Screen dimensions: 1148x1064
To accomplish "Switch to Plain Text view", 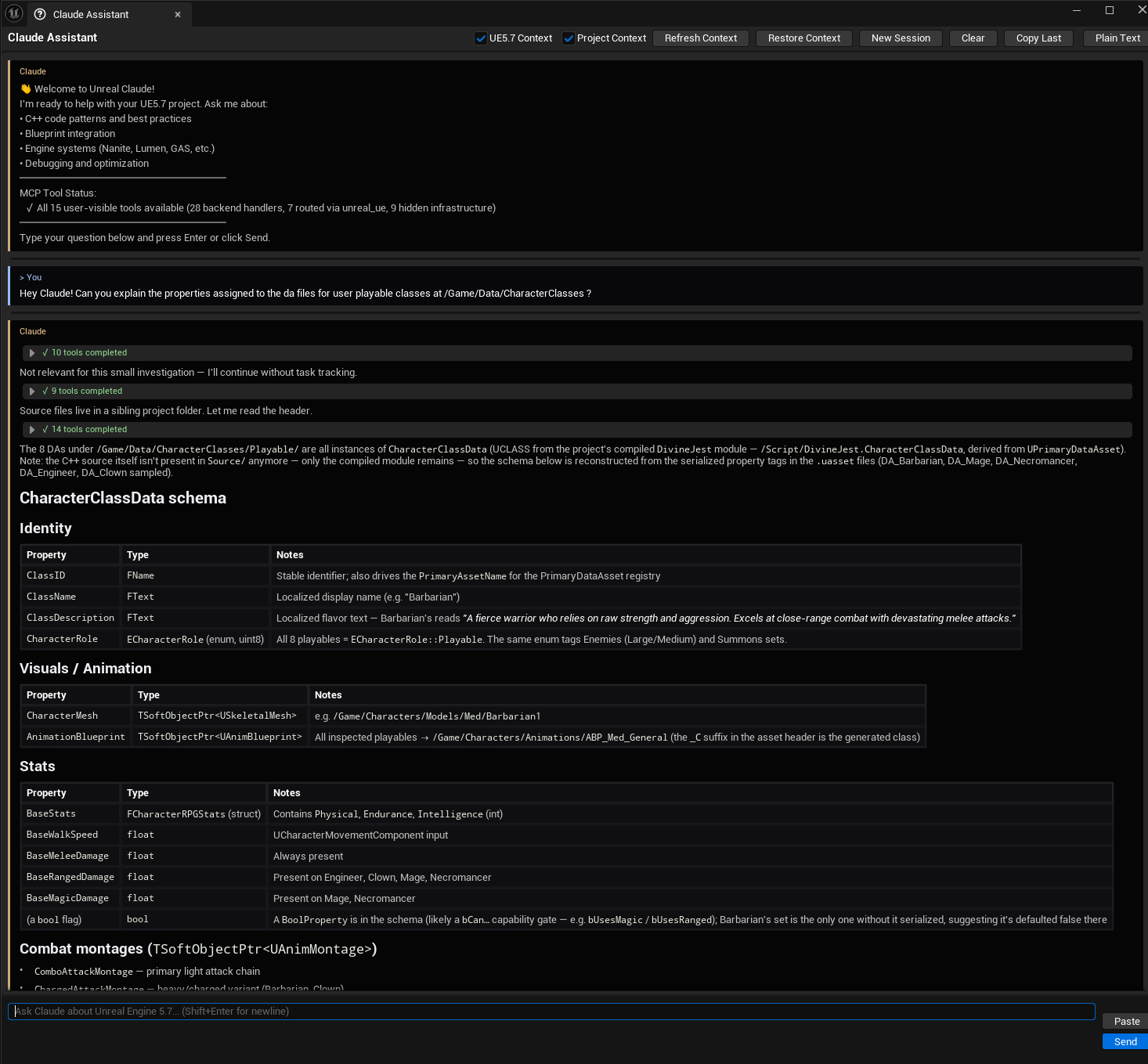I will point(1116,38).
